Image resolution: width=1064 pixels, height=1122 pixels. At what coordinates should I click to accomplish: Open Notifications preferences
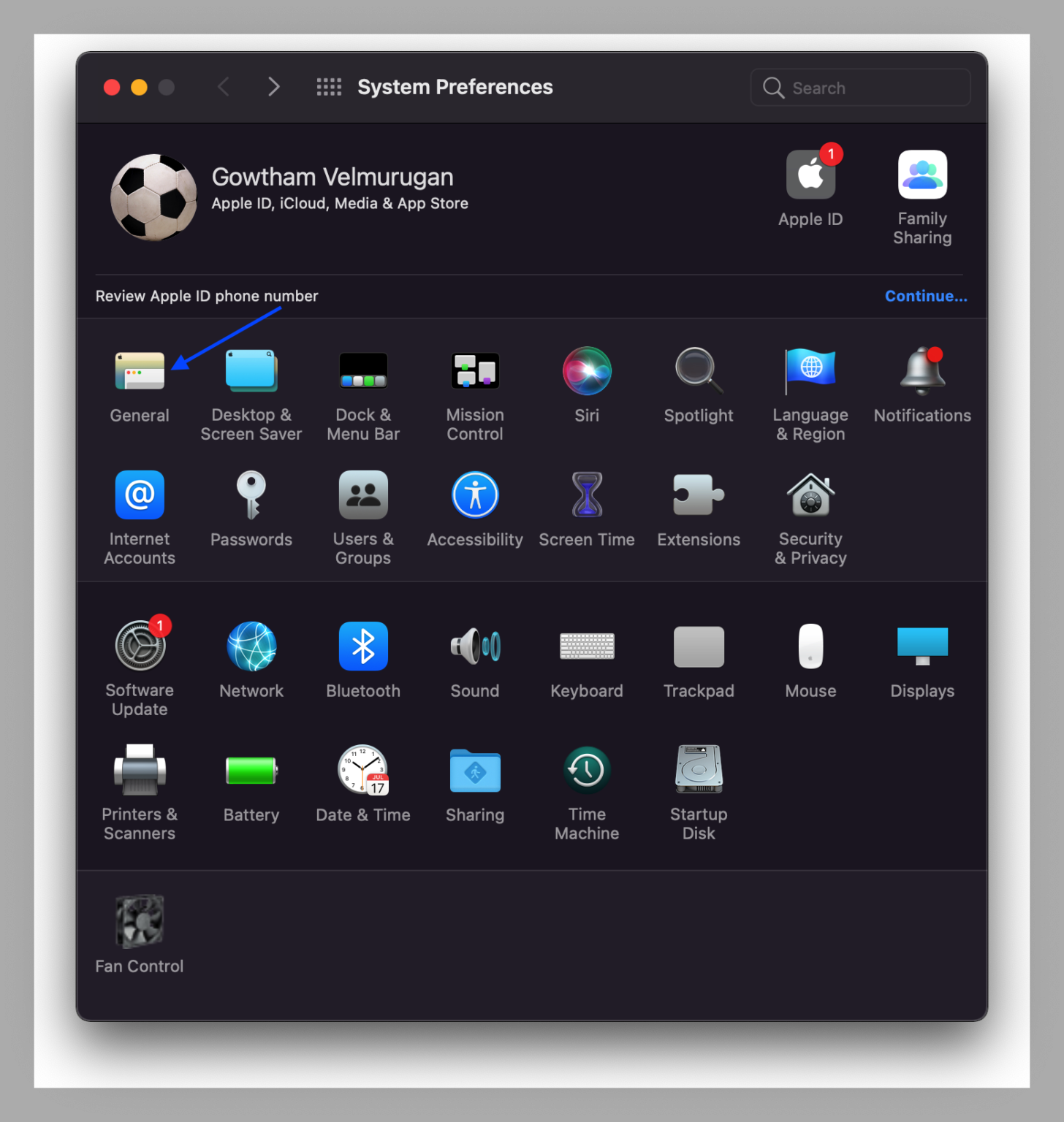pyautogui.click(x=922, y=371)
